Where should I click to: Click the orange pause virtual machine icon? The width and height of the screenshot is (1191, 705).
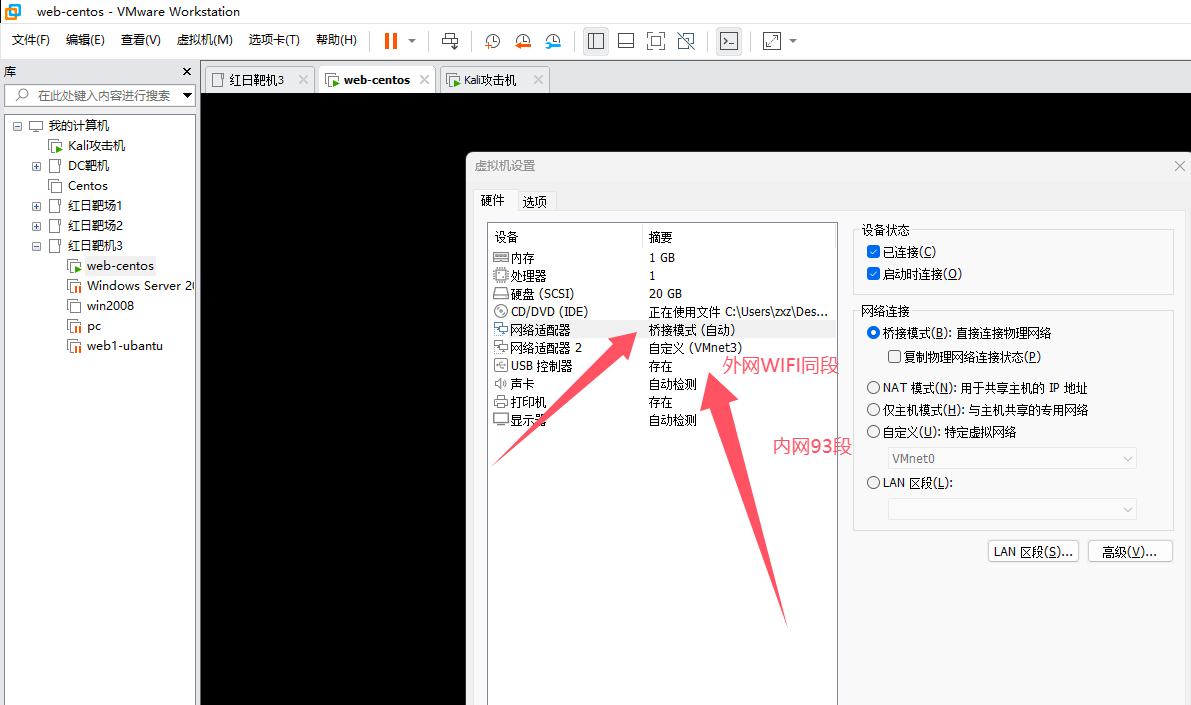click(x=390, y=41)
